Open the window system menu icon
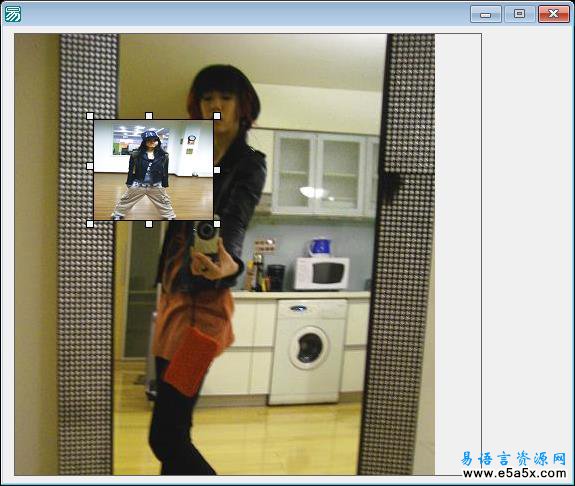This screenshot has height=486, width=575. (12, 14)
